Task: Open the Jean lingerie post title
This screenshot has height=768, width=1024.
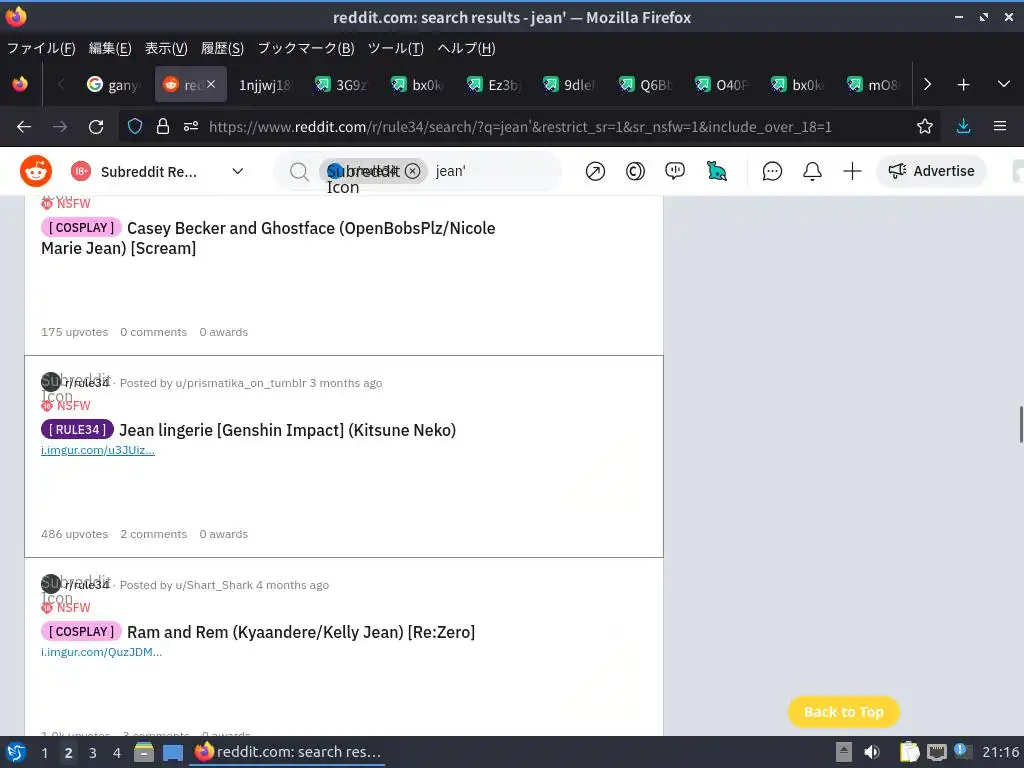Action: tap(287, 430)
